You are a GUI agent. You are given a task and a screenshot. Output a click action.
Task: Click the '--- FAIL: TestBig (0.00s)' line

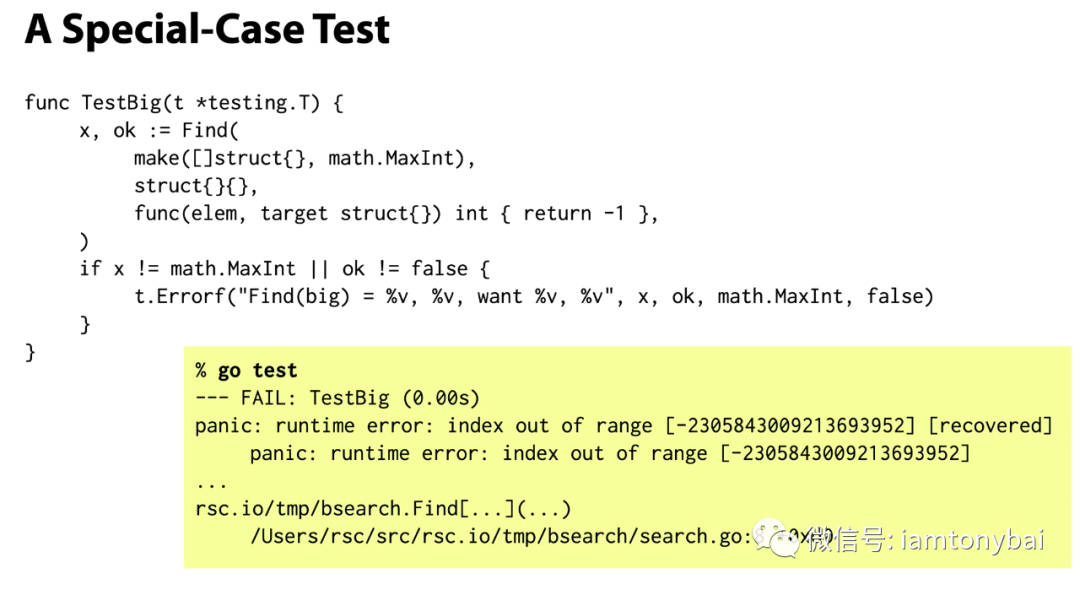coord(337,398)
